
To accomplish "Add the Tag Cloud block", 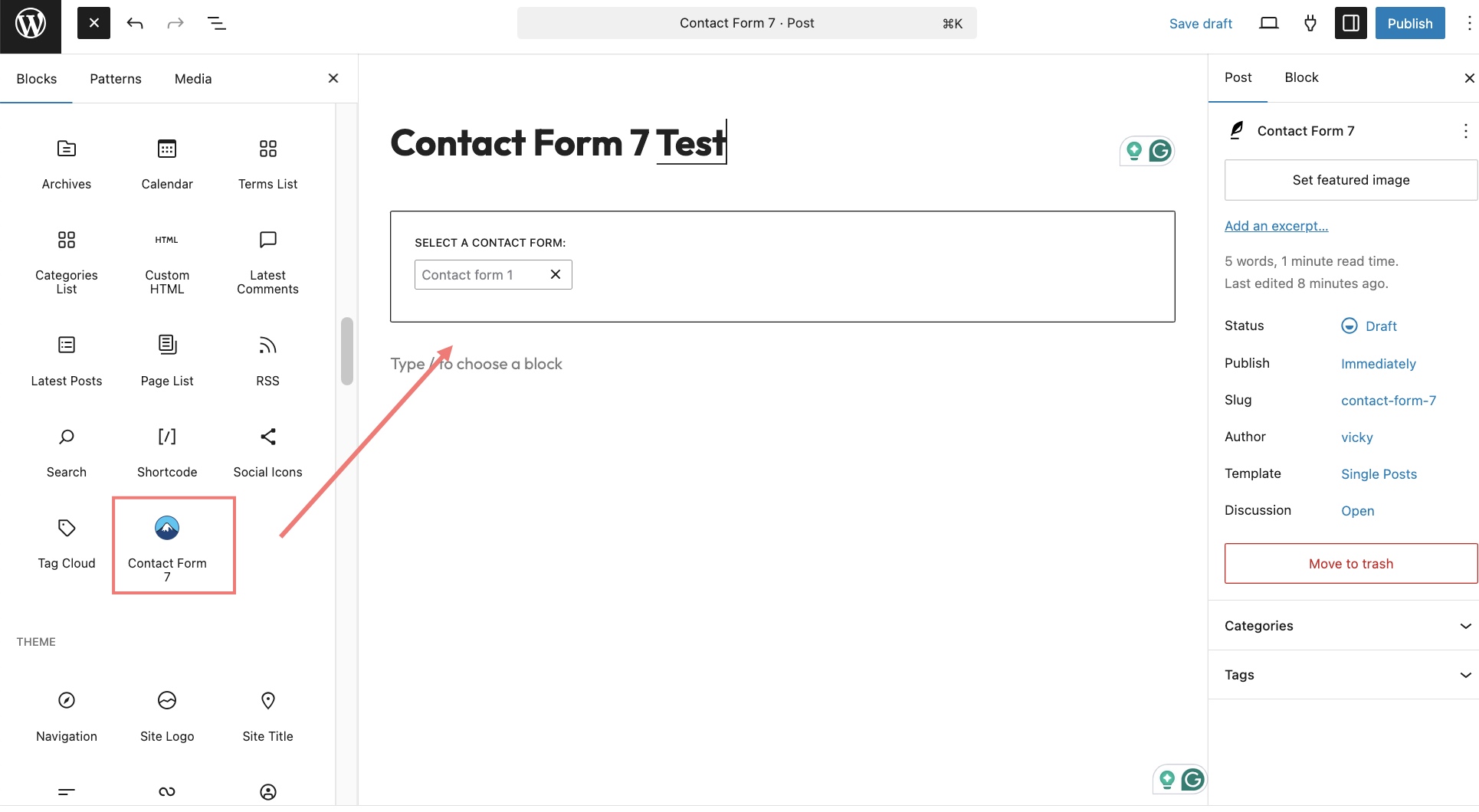I will [x=67, y=543].
